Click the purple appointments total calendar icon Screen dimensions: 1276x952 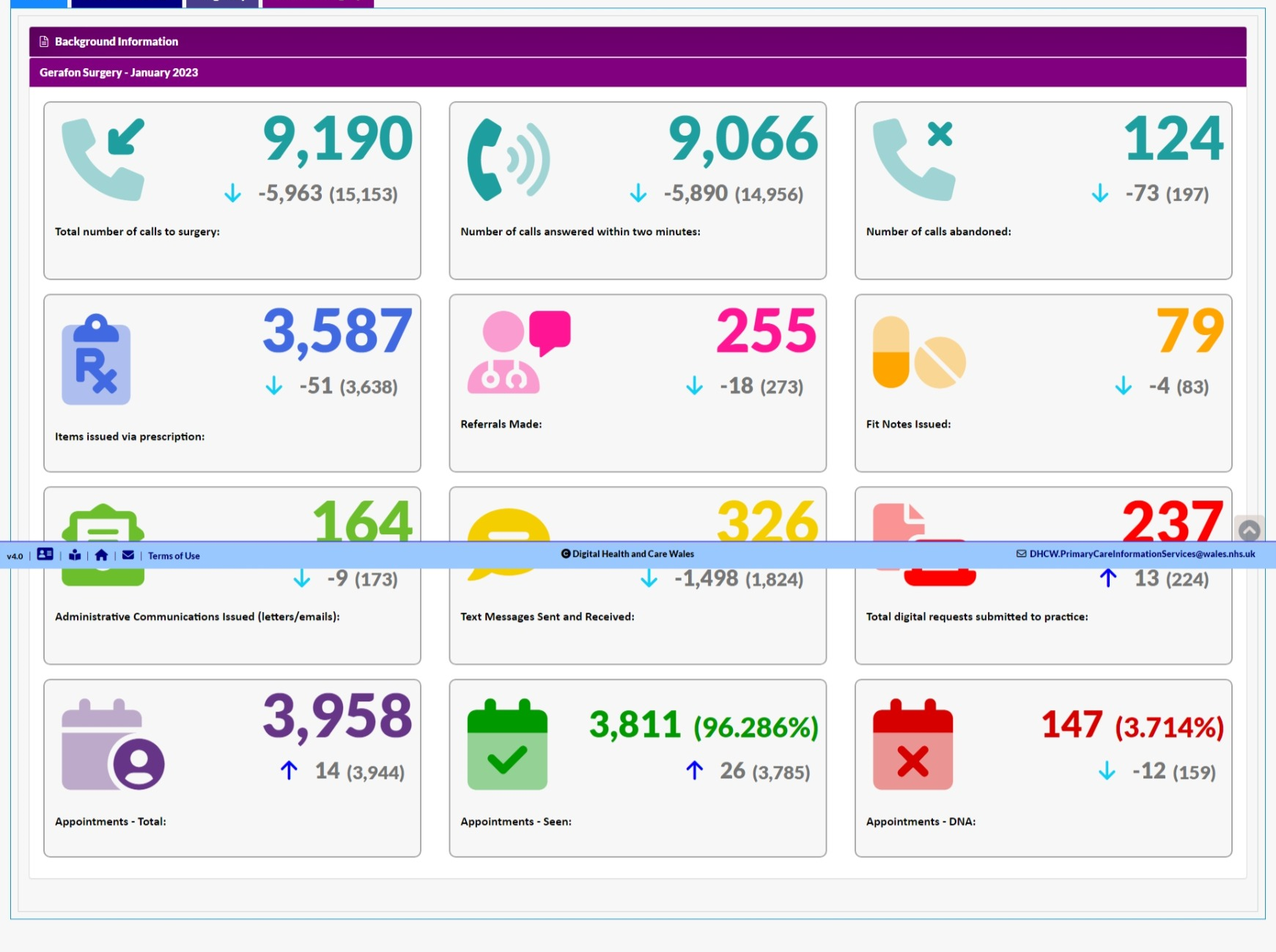112,745
